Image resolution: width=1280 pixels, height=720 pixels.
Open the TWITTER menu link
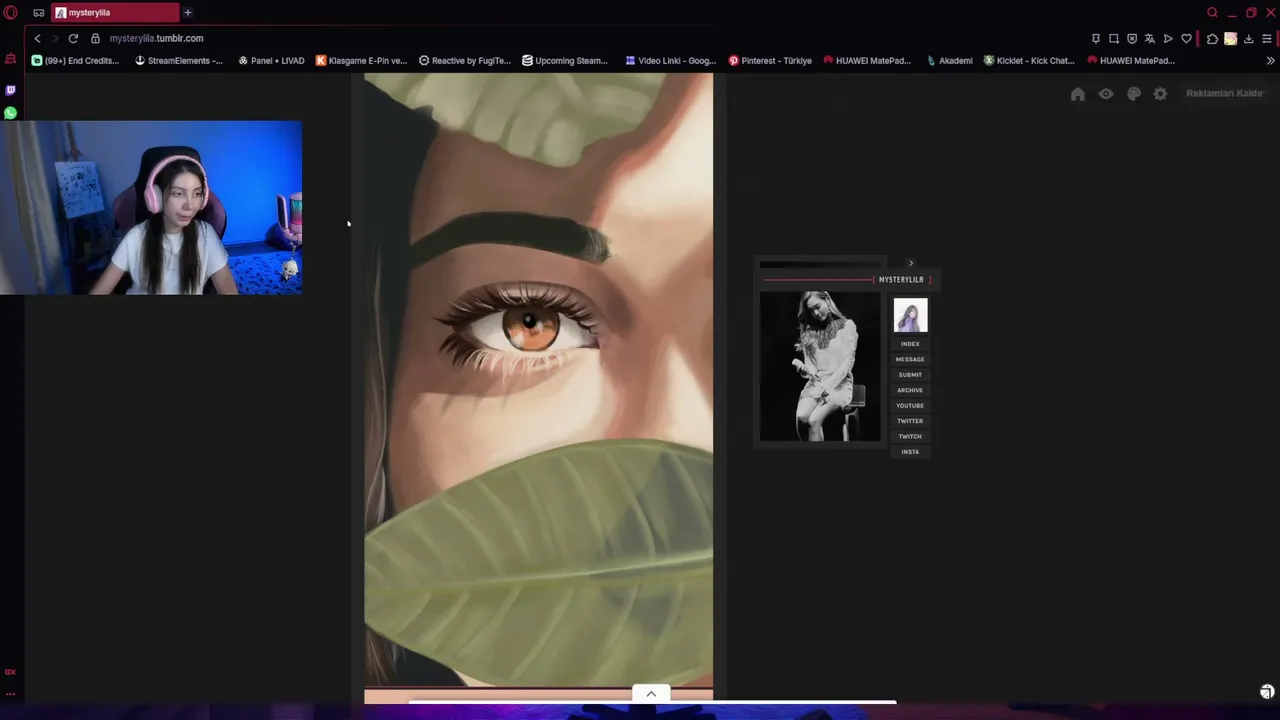[910, 421]
